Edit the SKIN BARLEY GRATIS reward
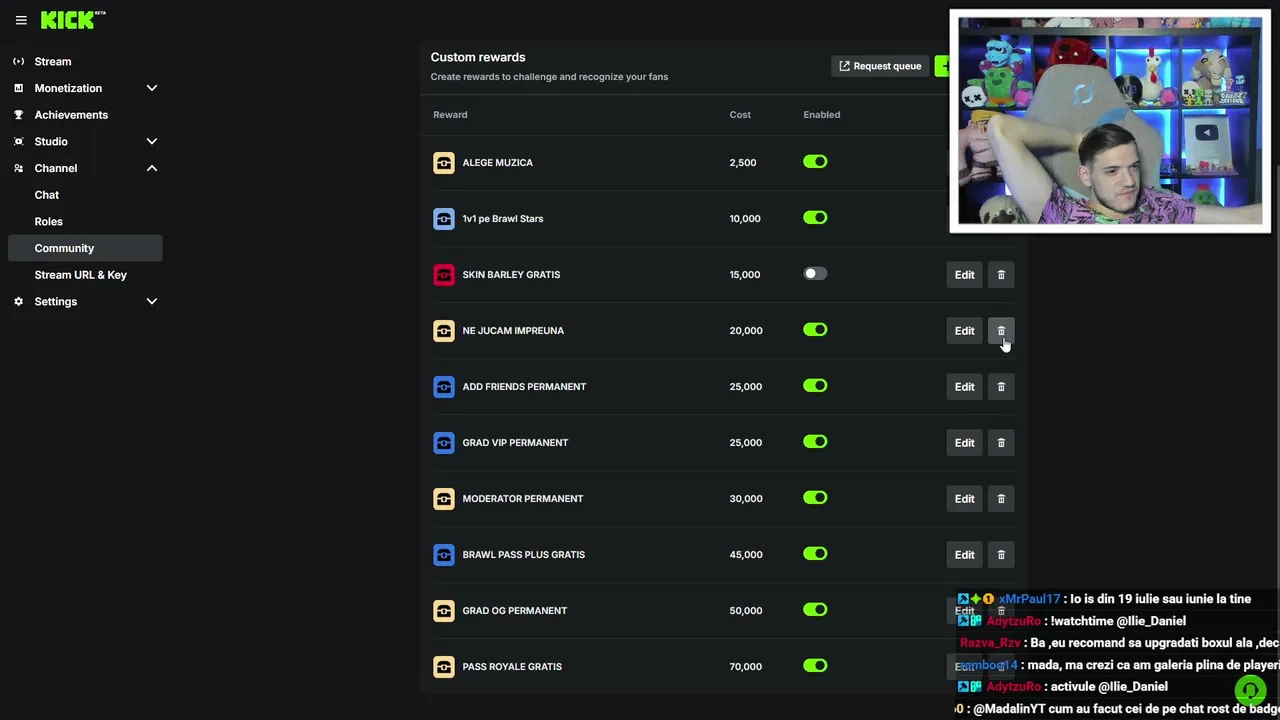Image resolution: width=1280 pixels, height=720 pixels. tap(964, 274)
